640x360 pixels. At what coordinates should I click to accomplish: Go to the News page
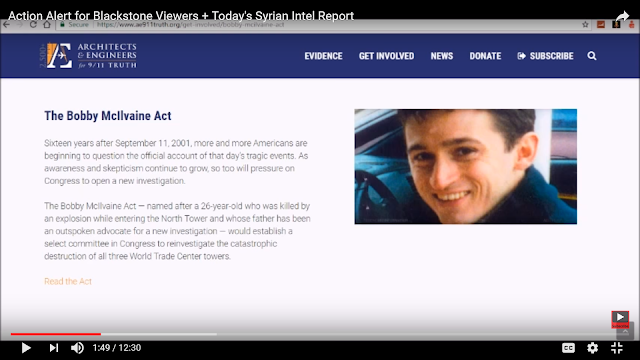click(442, 56)
